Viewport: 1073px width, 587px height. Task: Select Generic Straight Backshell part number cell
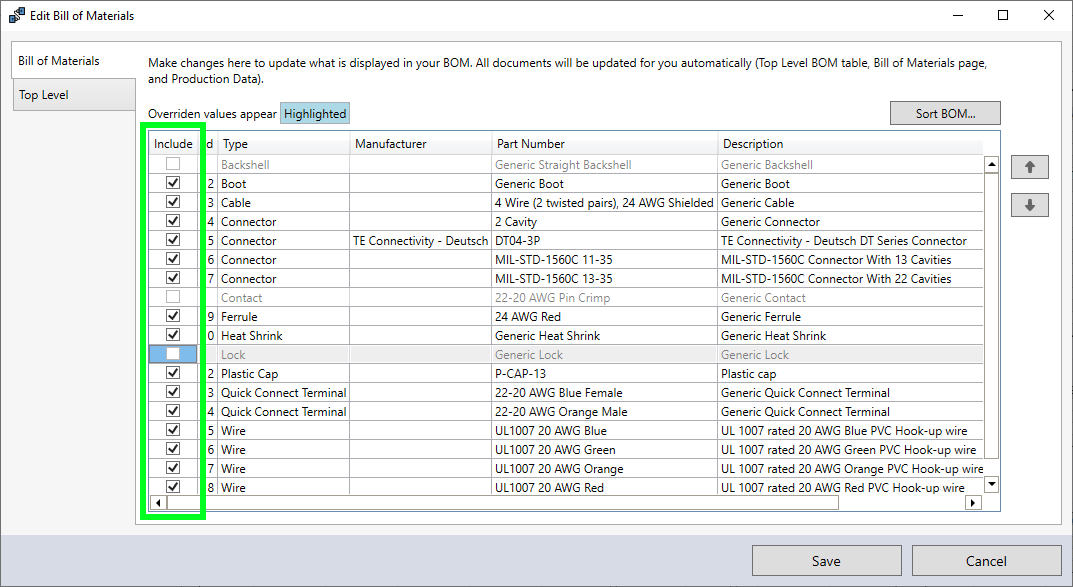click(605, 165)
